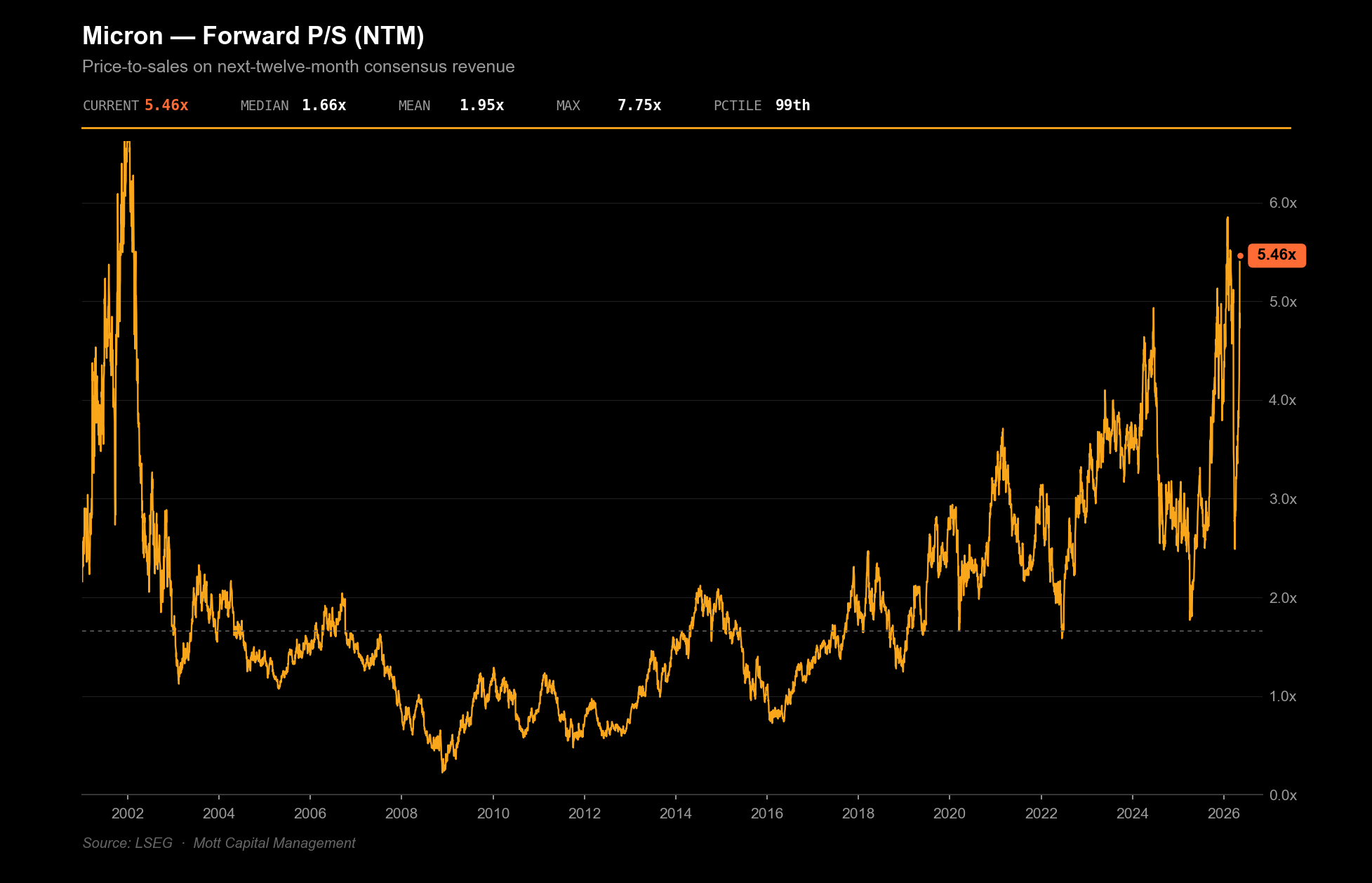The image size is (1372, 883).
Task: Click the 3.0x y-axis label
Action: (1283, 499)
